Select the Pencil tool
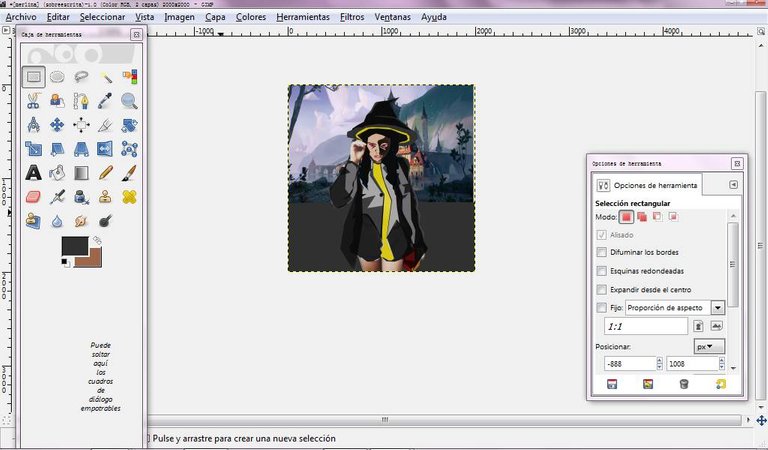Screen dimensions: 768x450 105,173
